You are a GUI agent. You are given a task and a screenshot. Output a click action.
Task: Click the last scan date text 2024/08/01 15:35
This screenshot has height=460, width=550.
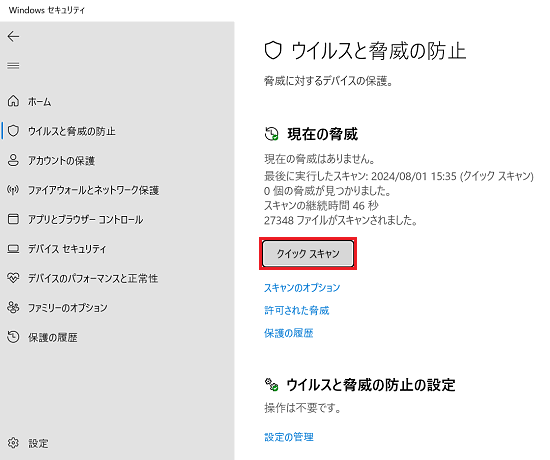pos(414,176)
